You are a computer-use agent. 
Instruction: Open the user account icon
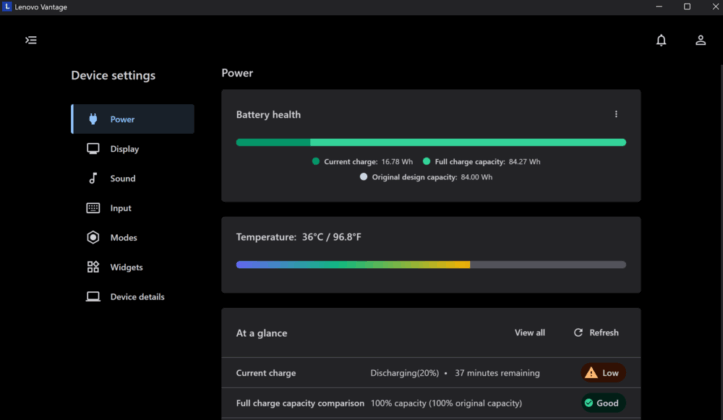[700, 40]
